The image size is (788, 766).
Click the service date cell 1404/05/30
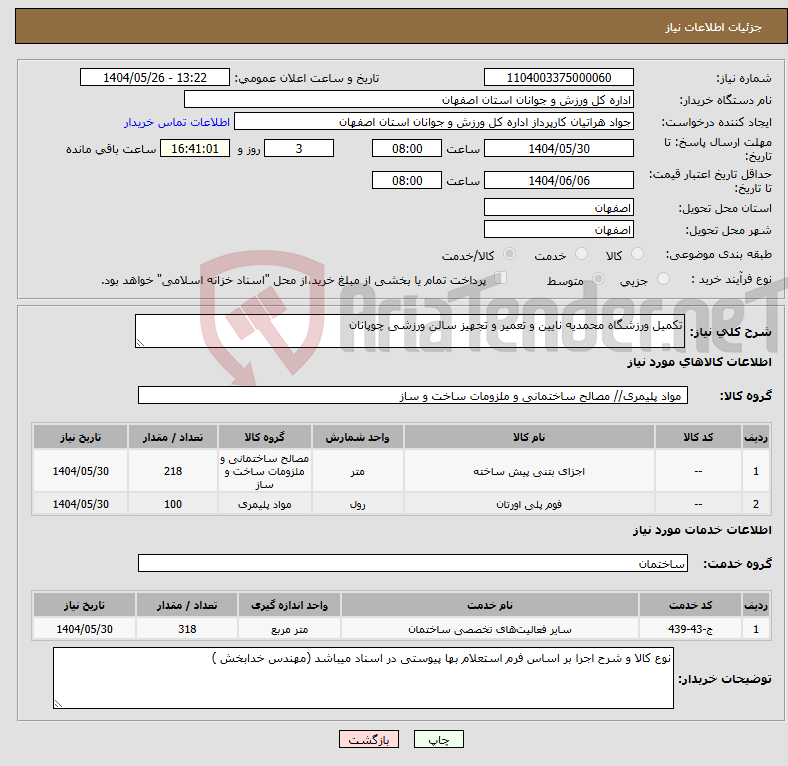click(84, 629)
